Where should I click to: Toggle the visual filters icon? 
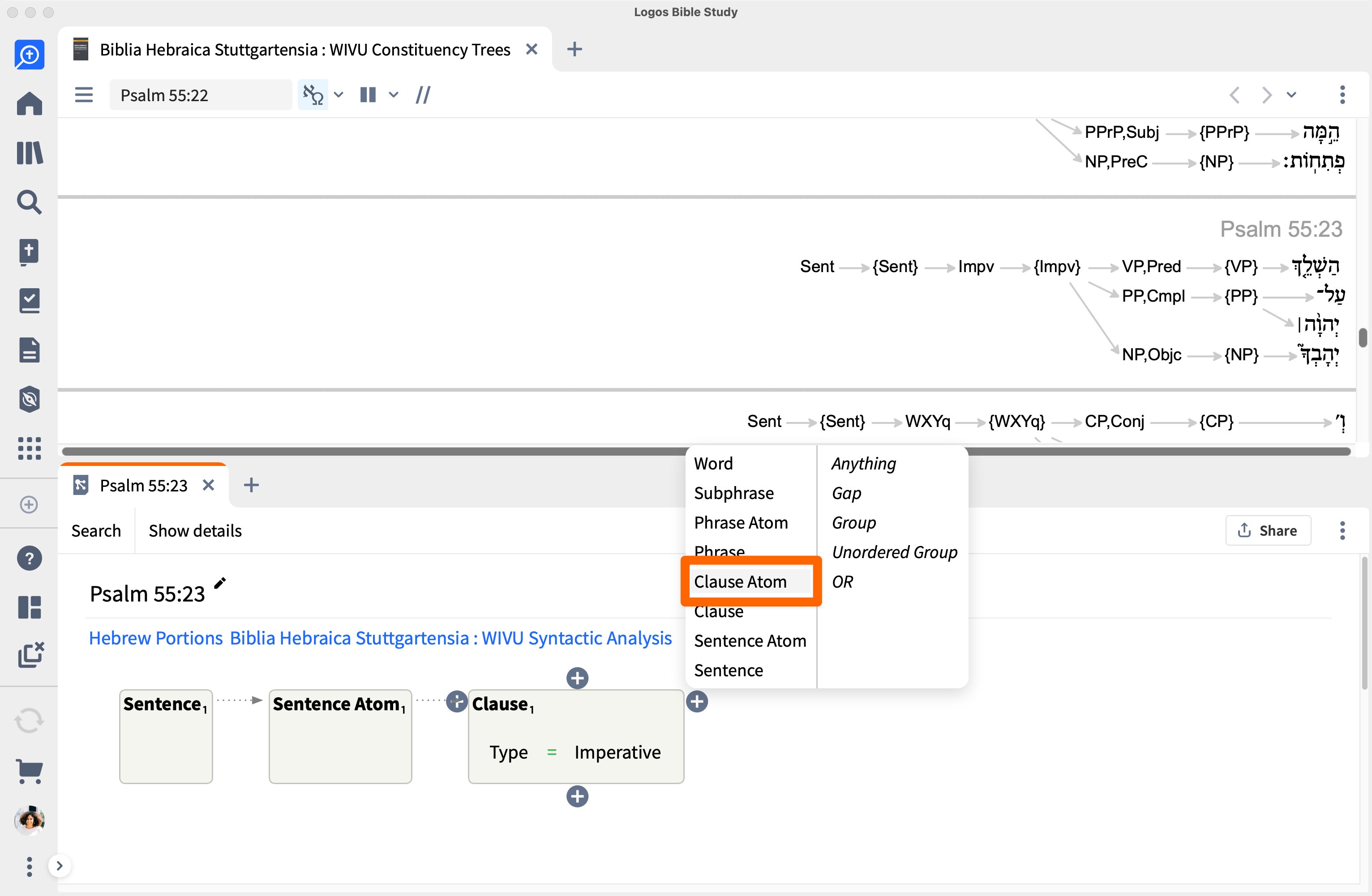click(x=313, y=94)
